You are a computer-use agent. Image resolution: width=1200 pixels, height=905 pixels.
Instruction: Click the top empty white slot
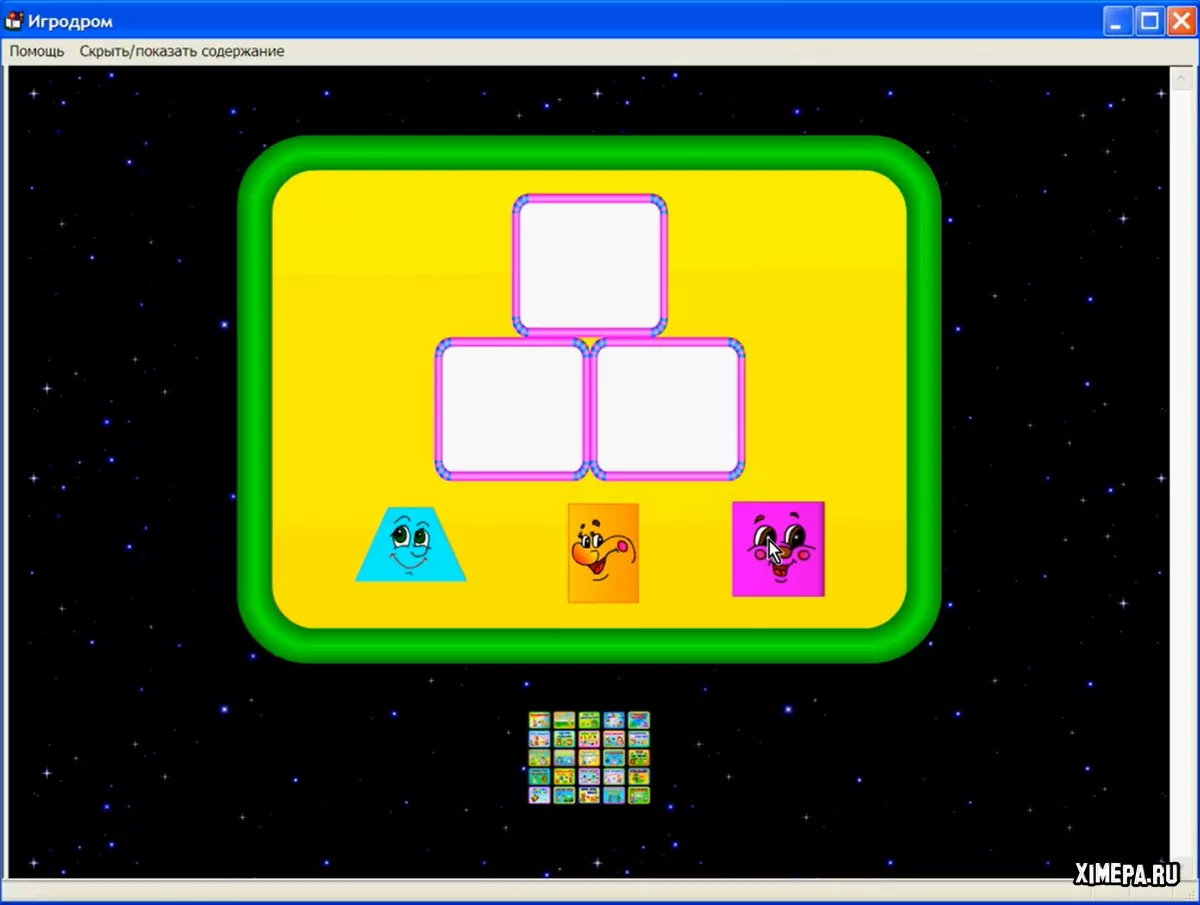click(590, 265)
